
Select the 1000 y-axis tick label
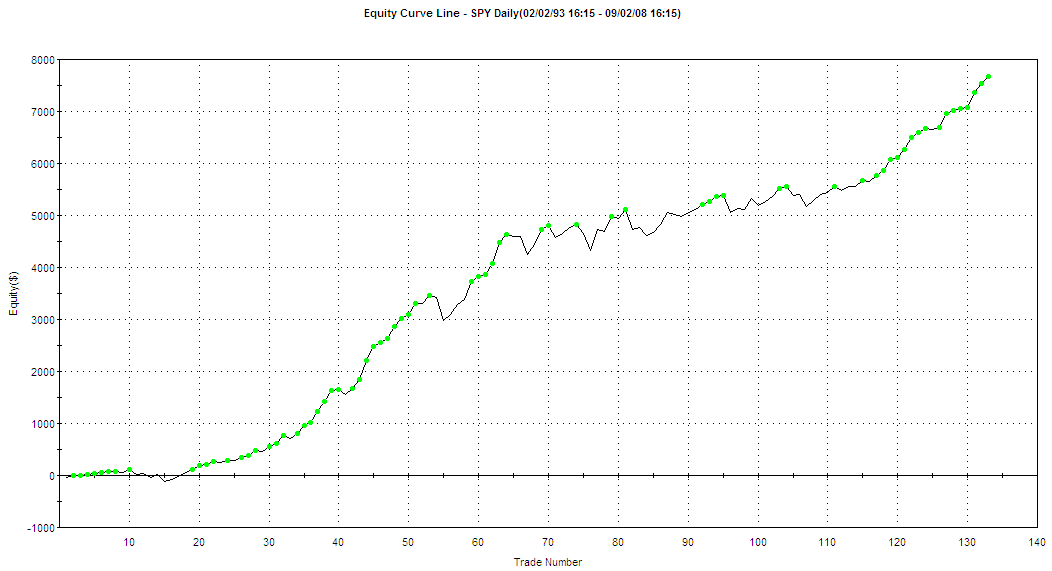click(43, 424)
